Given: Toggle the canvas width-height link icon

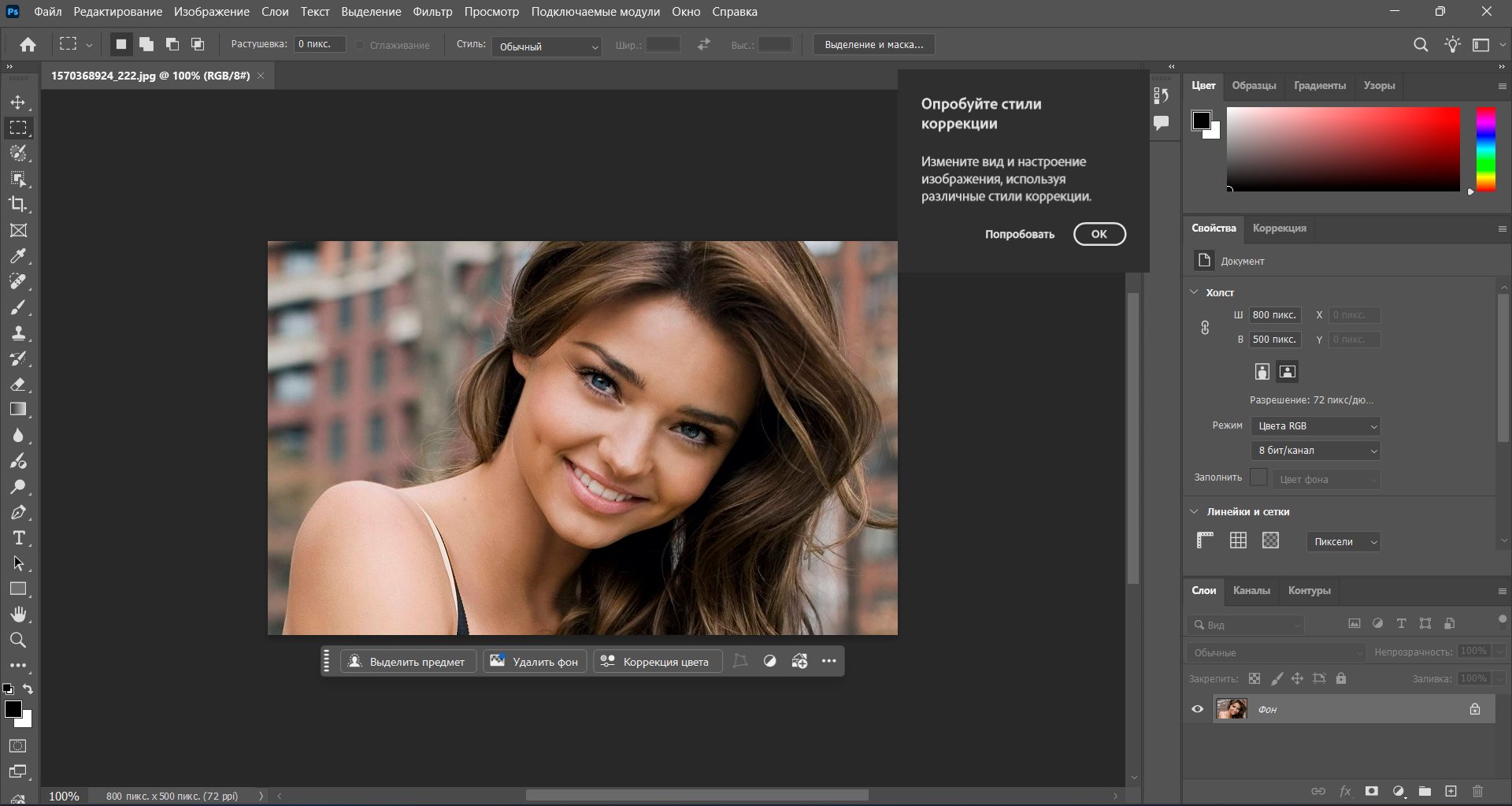Looking at the screenshot, I should (1205, 328).
